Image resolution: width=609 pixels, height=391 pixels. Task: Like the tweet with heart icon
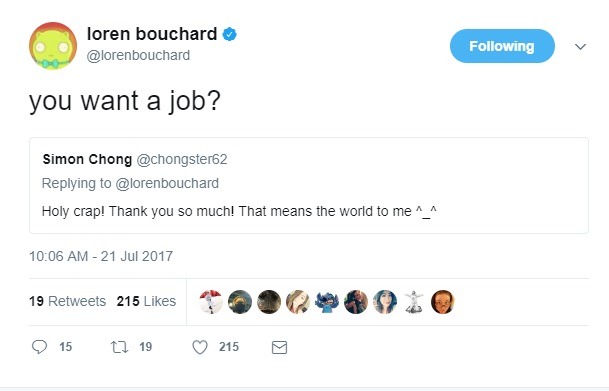(x=200, y=347)
